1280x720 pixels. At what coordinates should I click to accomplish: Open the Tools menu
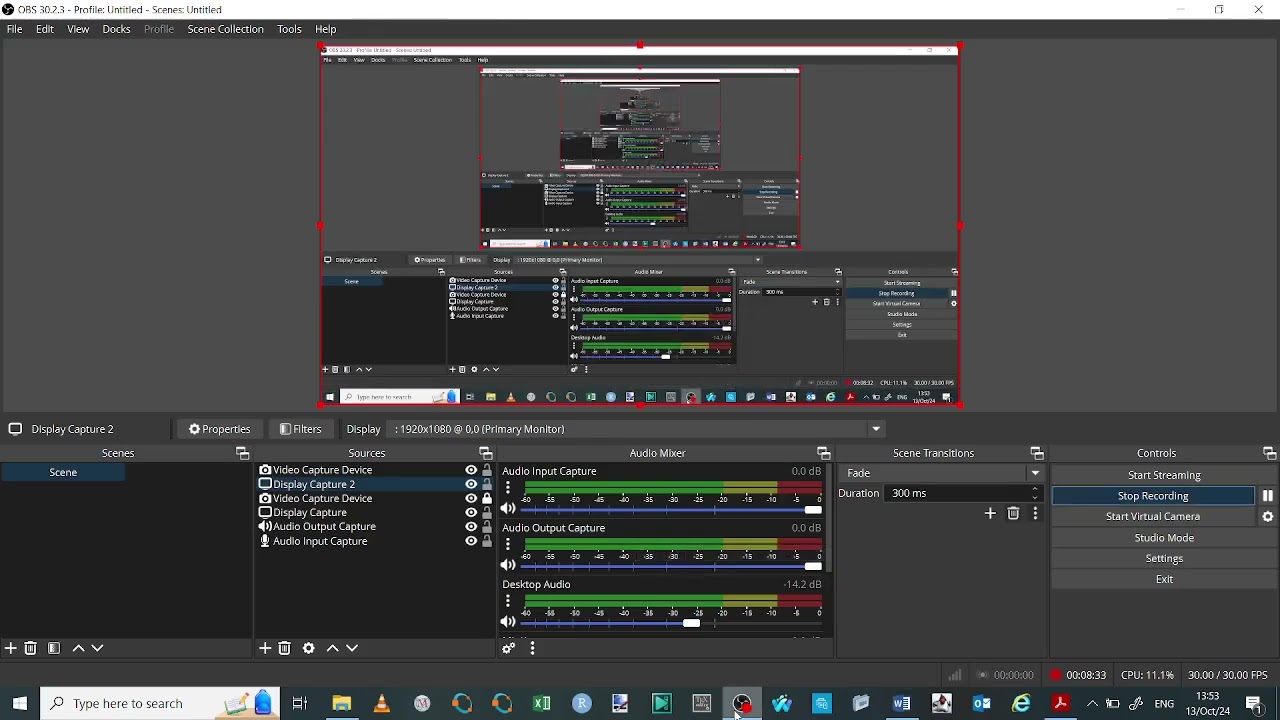[290, 30]
